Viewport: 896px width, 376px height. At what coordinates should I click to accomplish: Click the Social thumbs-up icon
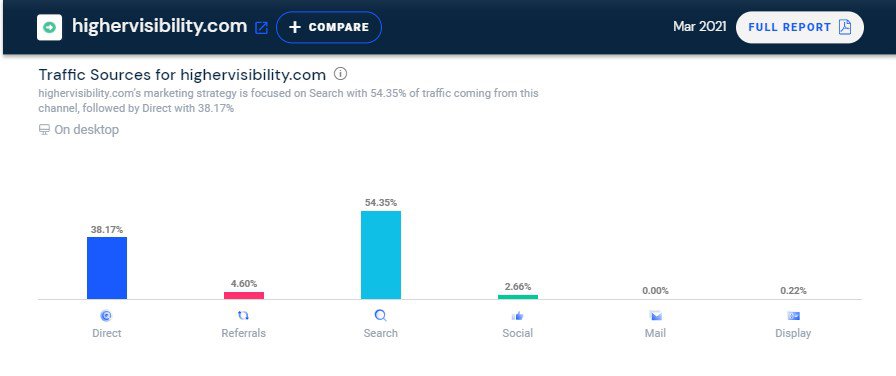518,315
